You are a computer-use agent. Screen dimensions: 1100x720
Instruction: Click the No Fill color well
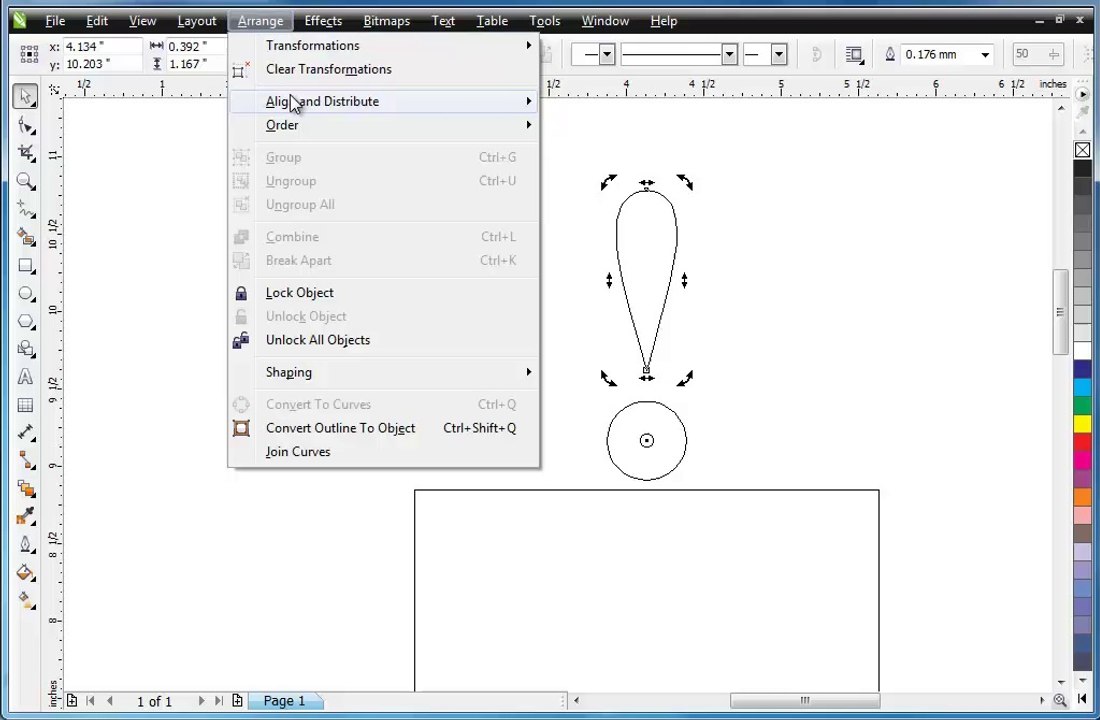coord(1082,149)
